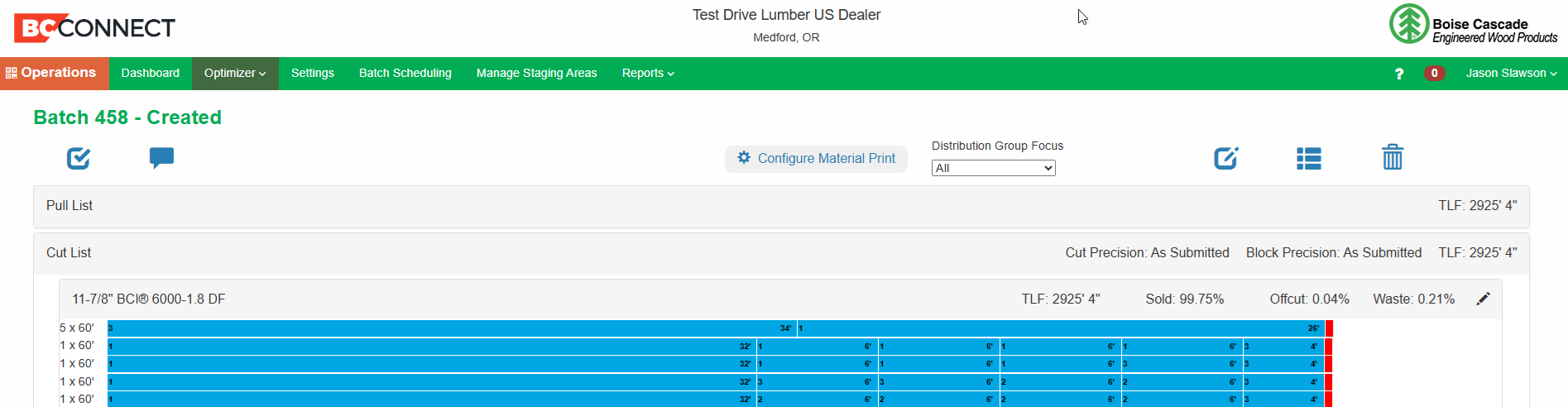Click the edit batch pencil-square icon
The height and width of the screenshot is (407, 1568).
tap(1225, 158)
